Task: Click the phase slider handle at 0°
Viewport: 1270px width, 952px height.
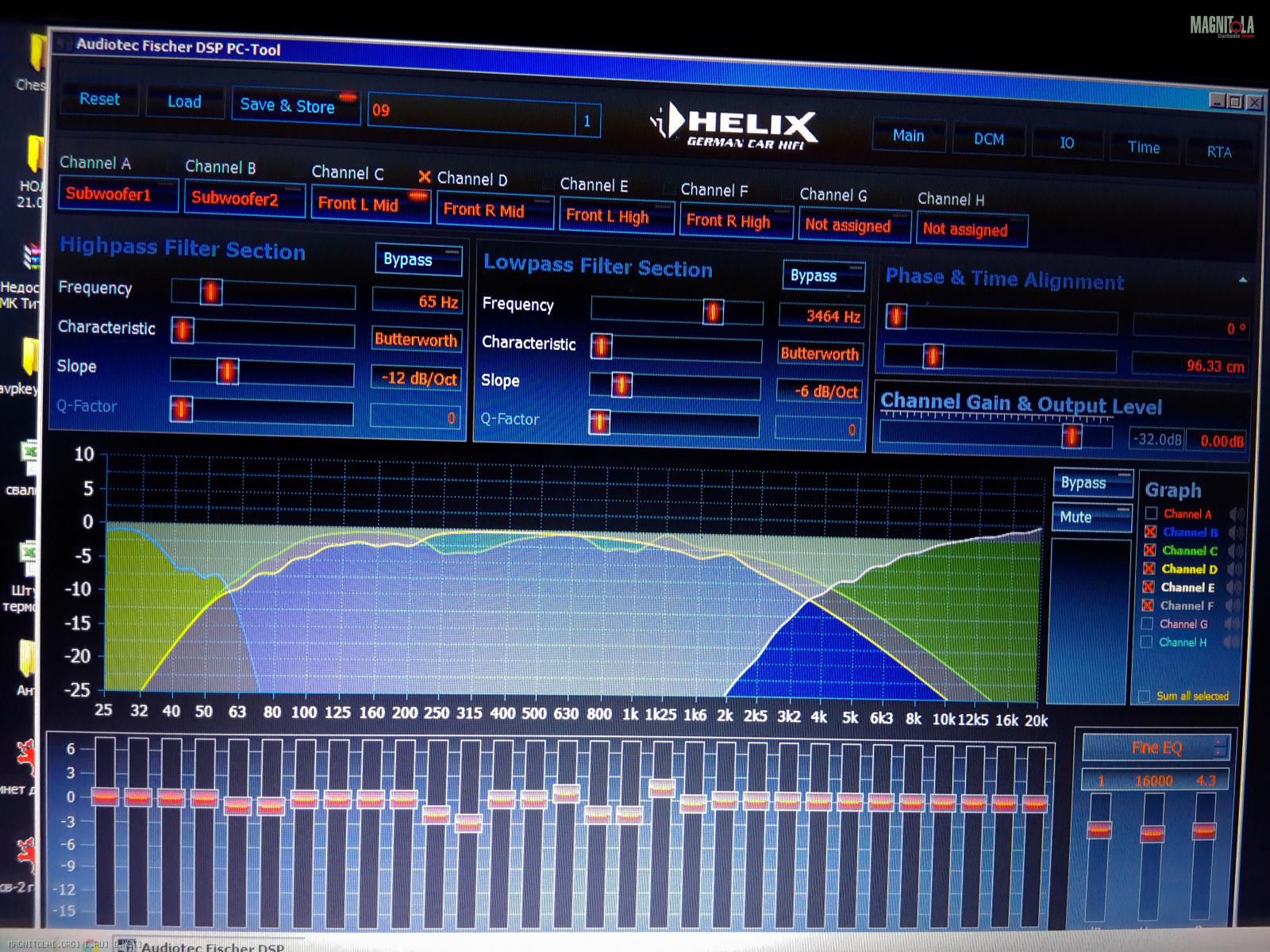Action: pos(896,317)
